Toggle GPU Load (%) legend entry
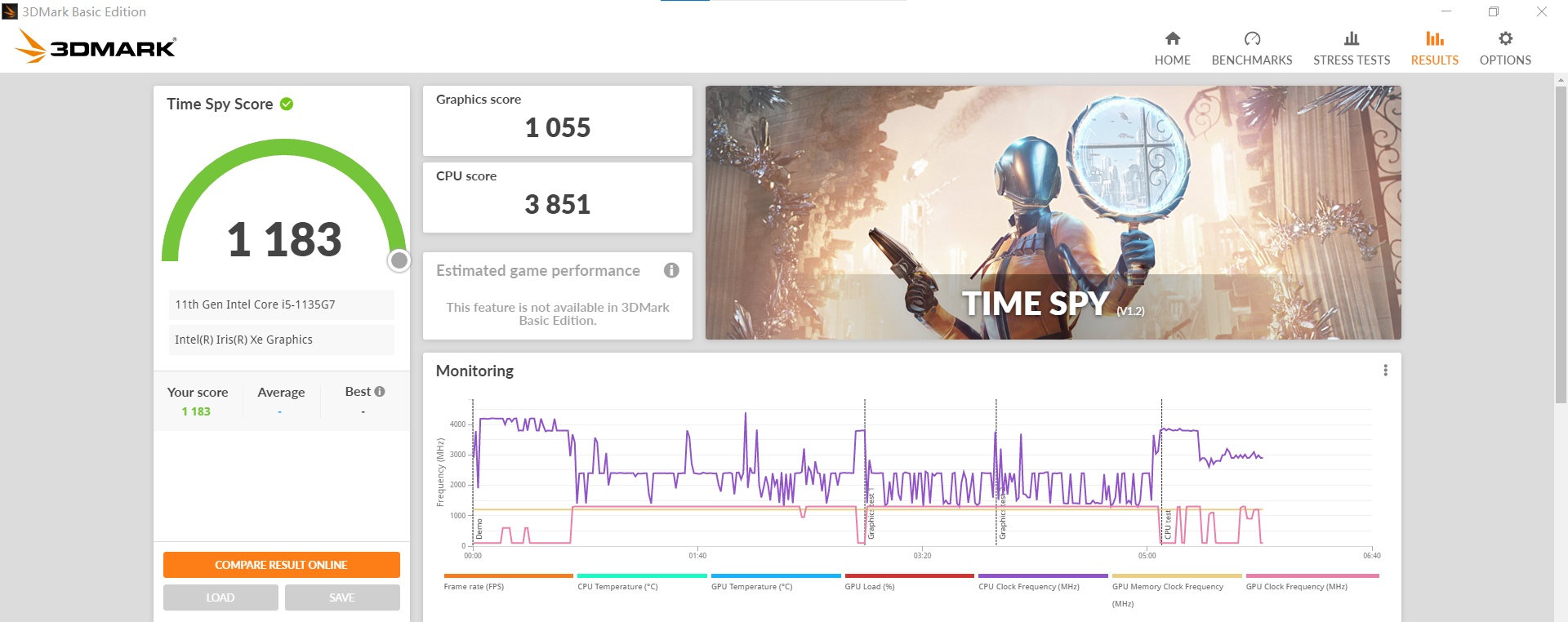 [909, 581]
